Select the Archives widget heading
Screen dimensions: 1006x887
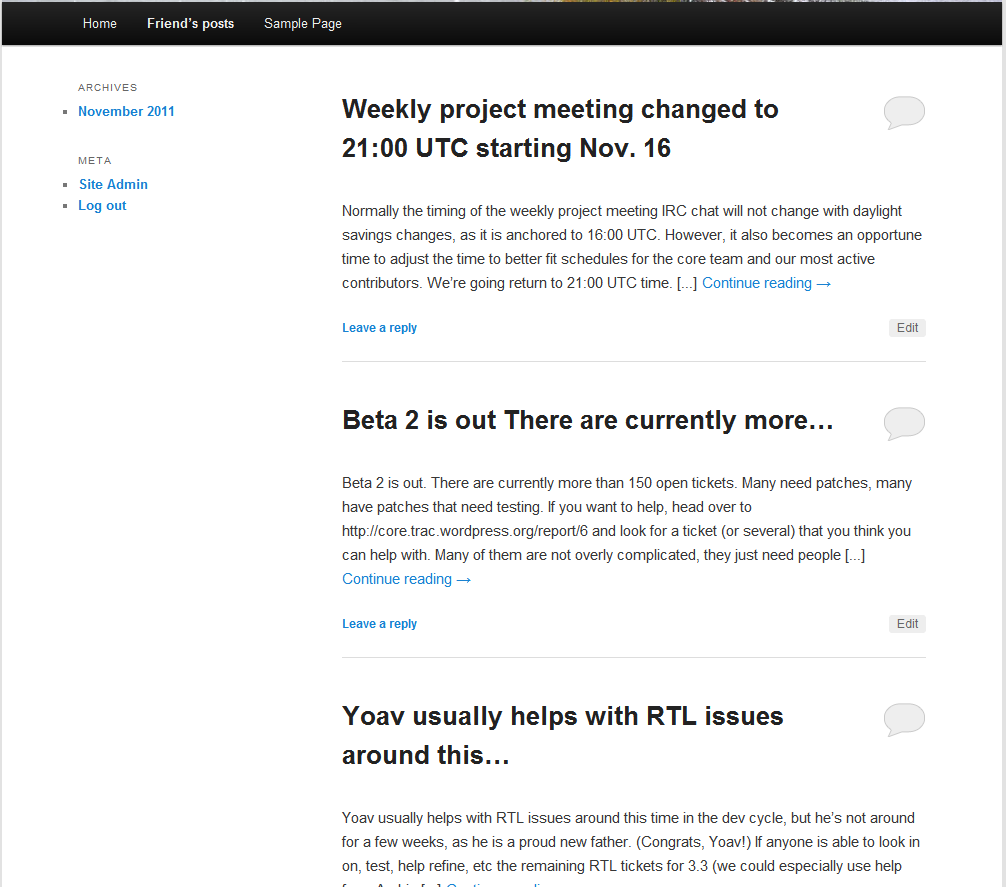tap(108, 88)
